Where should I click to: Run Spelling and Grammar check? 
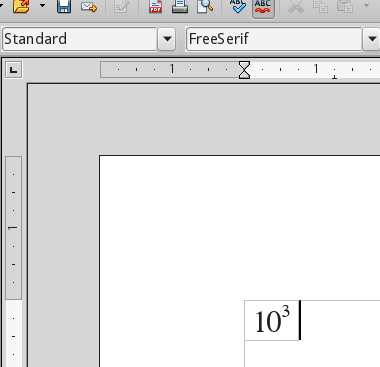(238, 6)
